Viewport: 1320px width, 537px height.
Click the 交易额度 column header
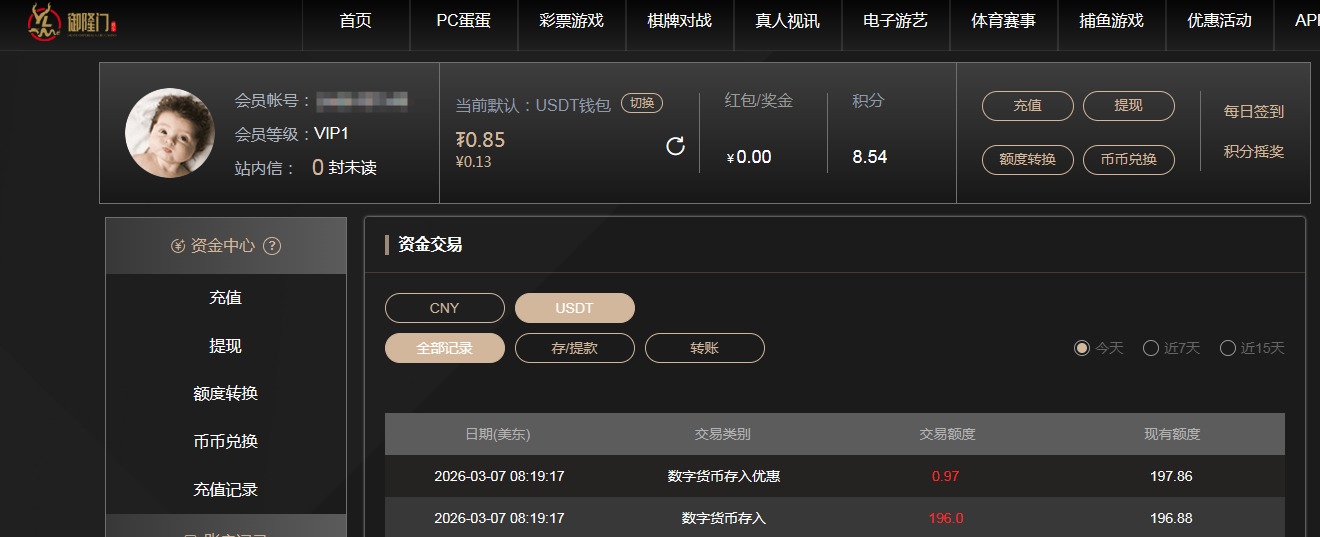tap(947, 434)
